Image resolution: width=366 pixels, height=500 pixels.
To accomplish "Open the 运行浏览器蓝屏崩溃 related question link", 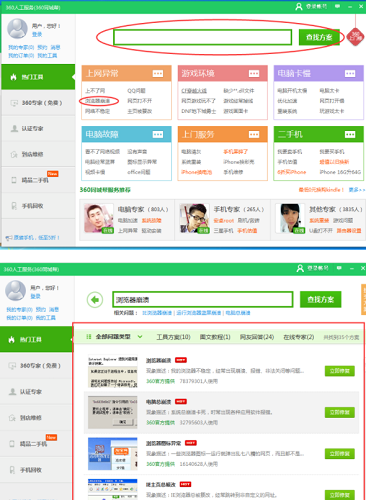I will (199, 313).
